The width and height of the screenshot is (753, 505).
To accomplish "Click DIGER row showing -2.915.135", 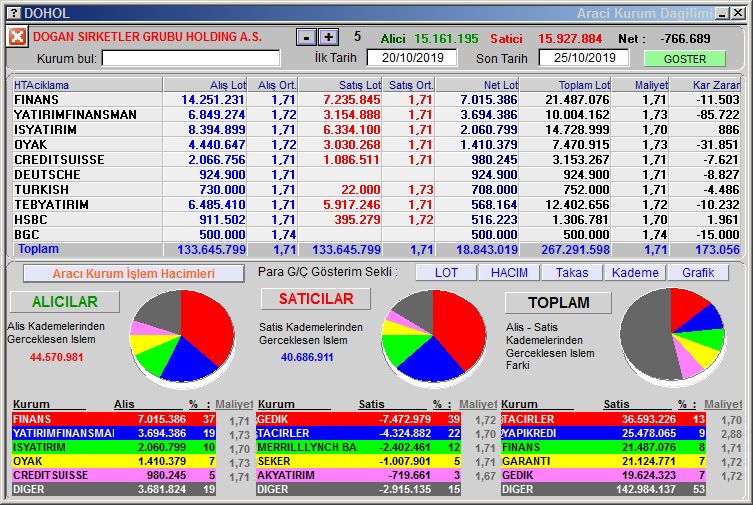I will [359, 489].
